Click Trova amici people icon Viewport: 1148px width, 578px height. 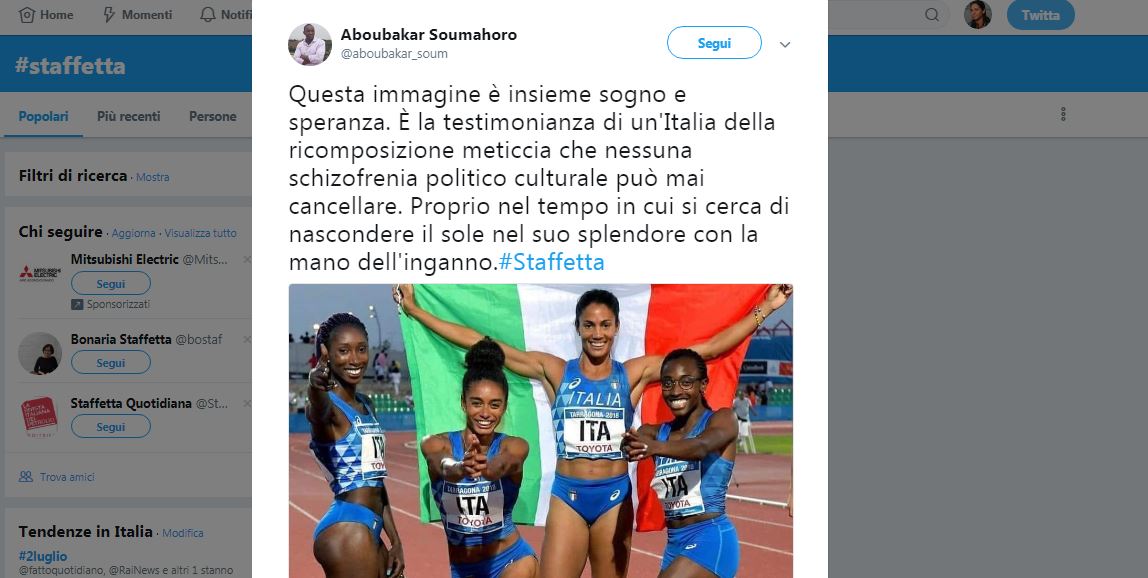tap(26, 477)
